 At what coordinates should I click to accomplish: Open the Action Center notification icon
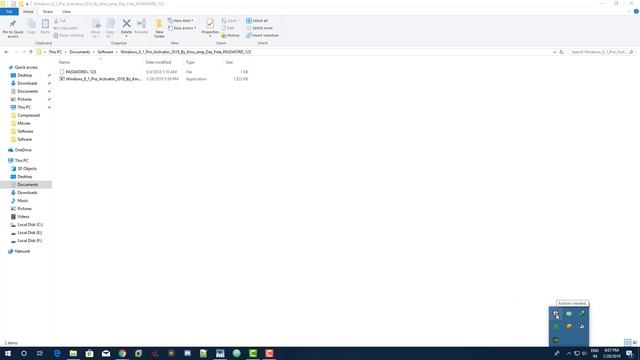[629, 353]
